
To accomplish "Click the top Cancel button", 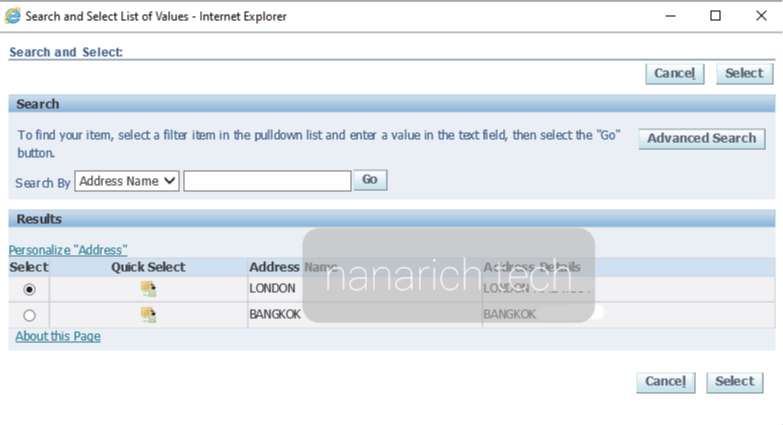I will (675, 73).
